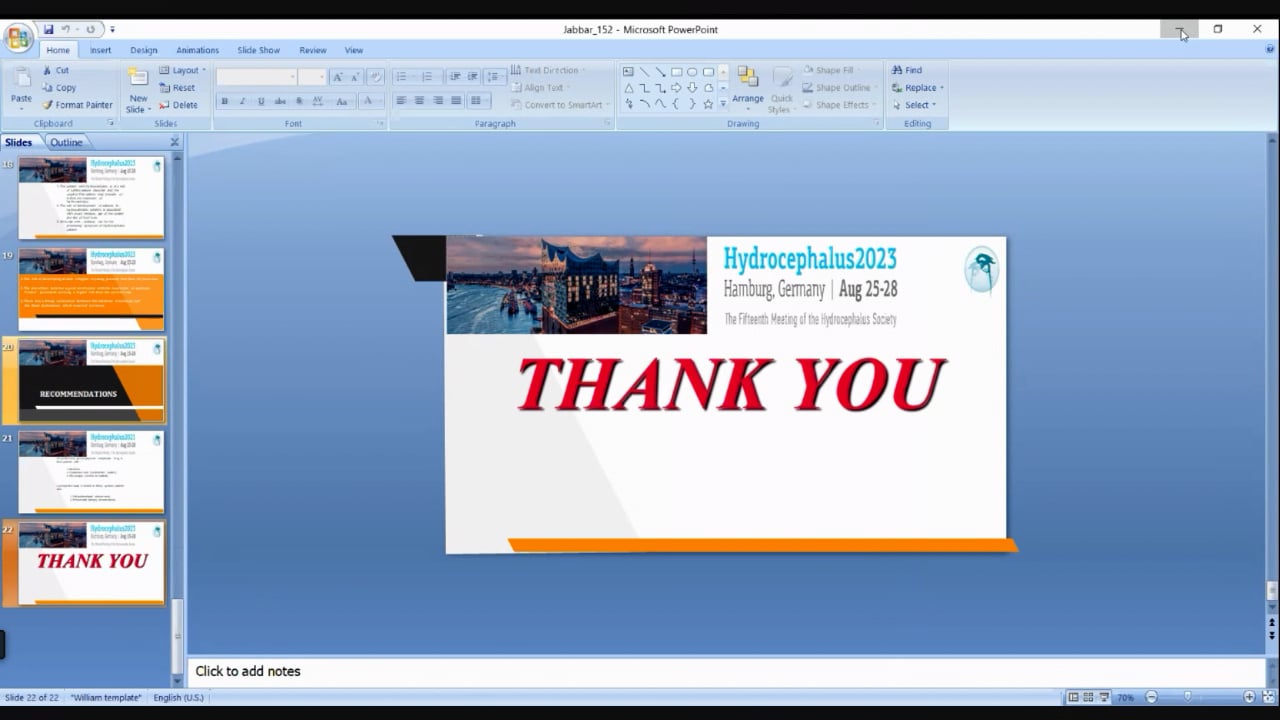Switch to Slide Sorter view in status bar
Image resolution: width=1280 pixels, height=720 pixels.
click(1088, 697)
